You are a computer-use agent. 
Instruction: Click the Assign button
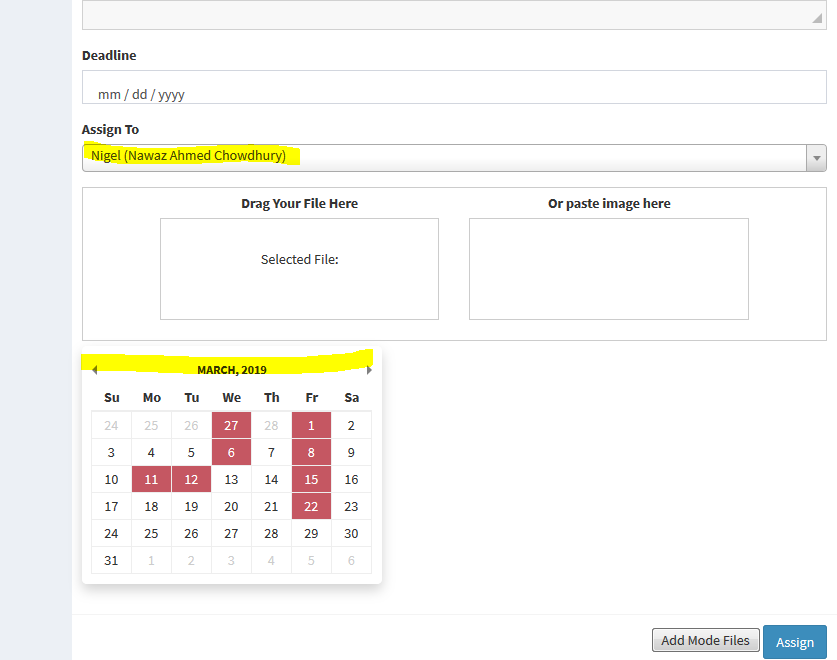(x=795, y=642)
